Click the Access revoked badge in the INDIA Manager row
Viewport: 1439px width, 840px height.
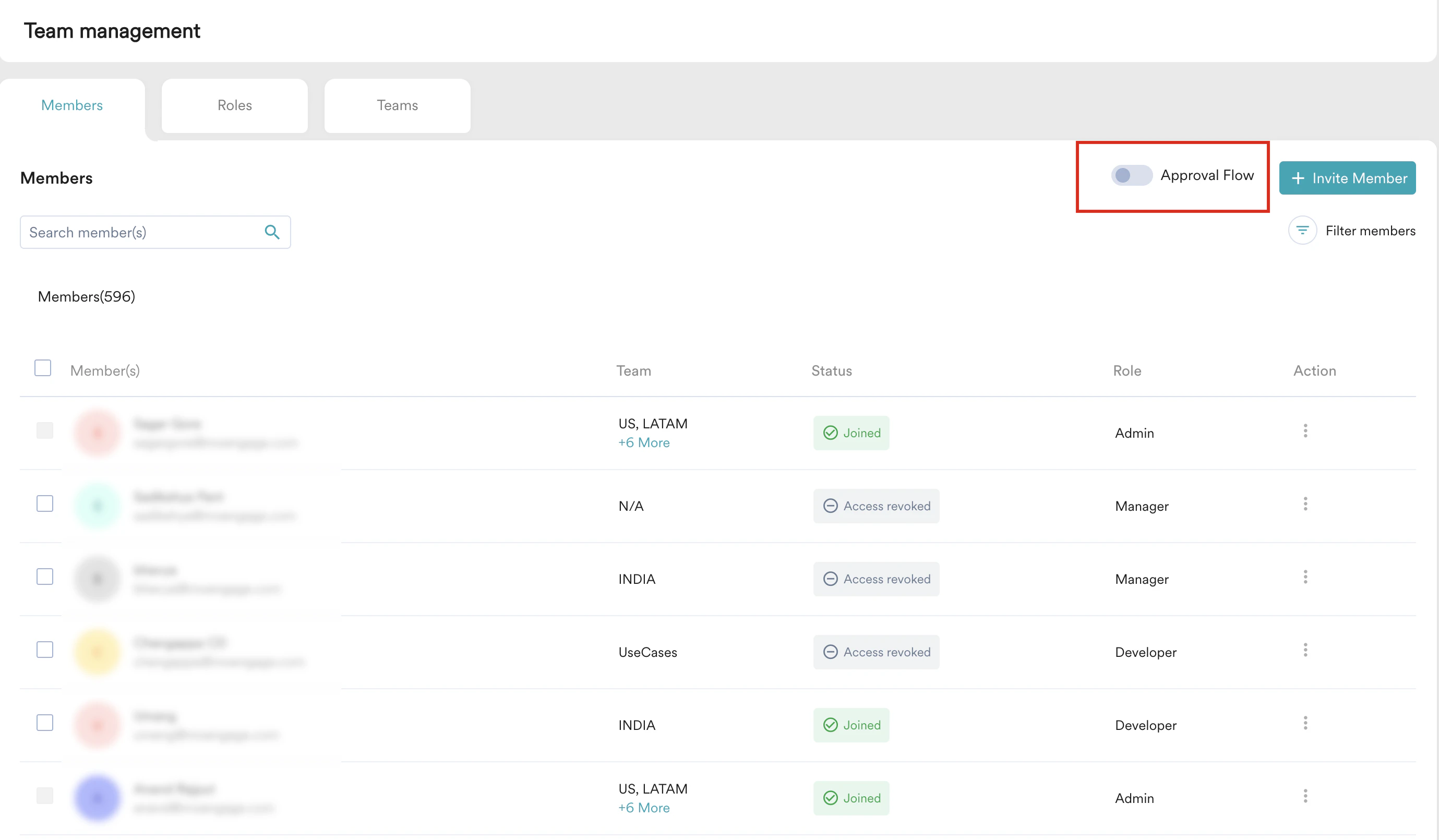point(876,579)
